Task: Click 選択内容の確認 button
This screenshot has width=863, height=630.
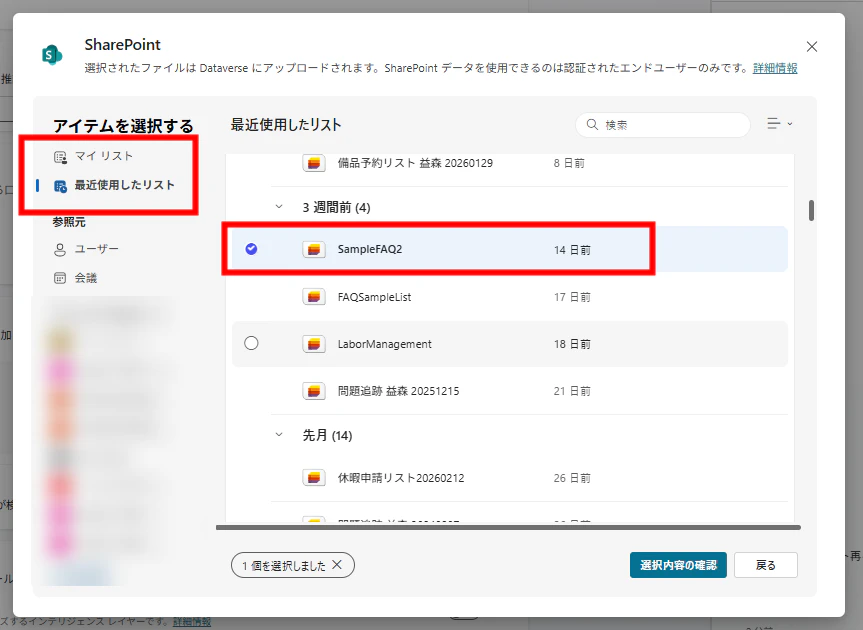Action: (x=678, y=565)
